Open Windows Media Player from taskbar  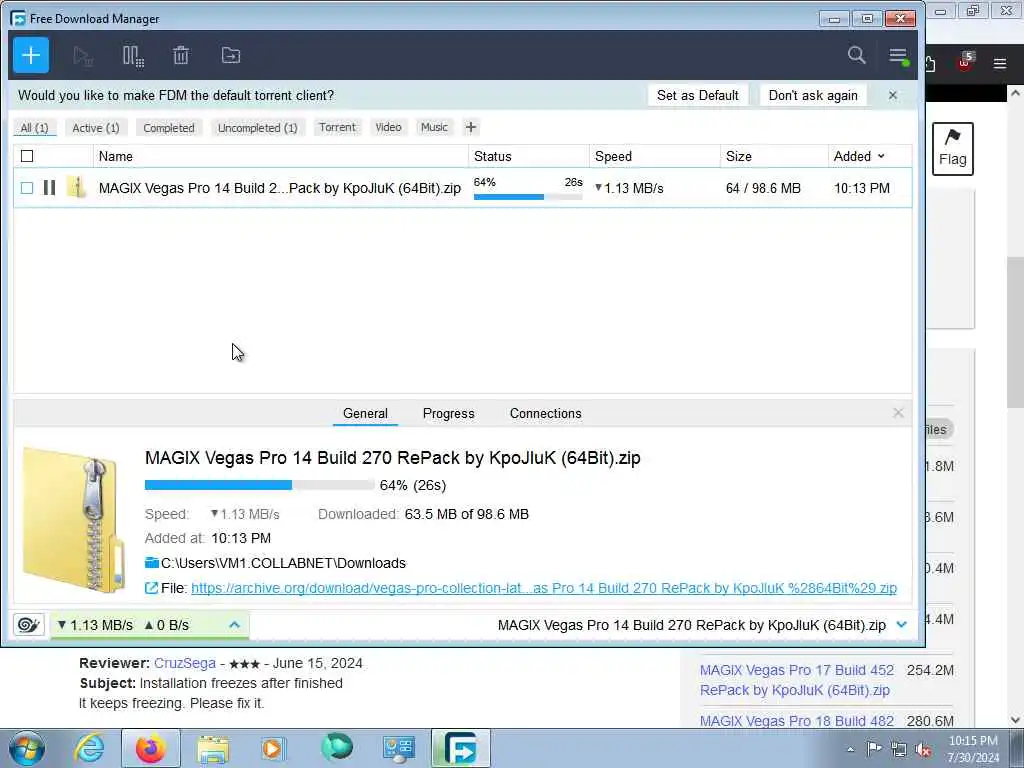tap(273, 749)
